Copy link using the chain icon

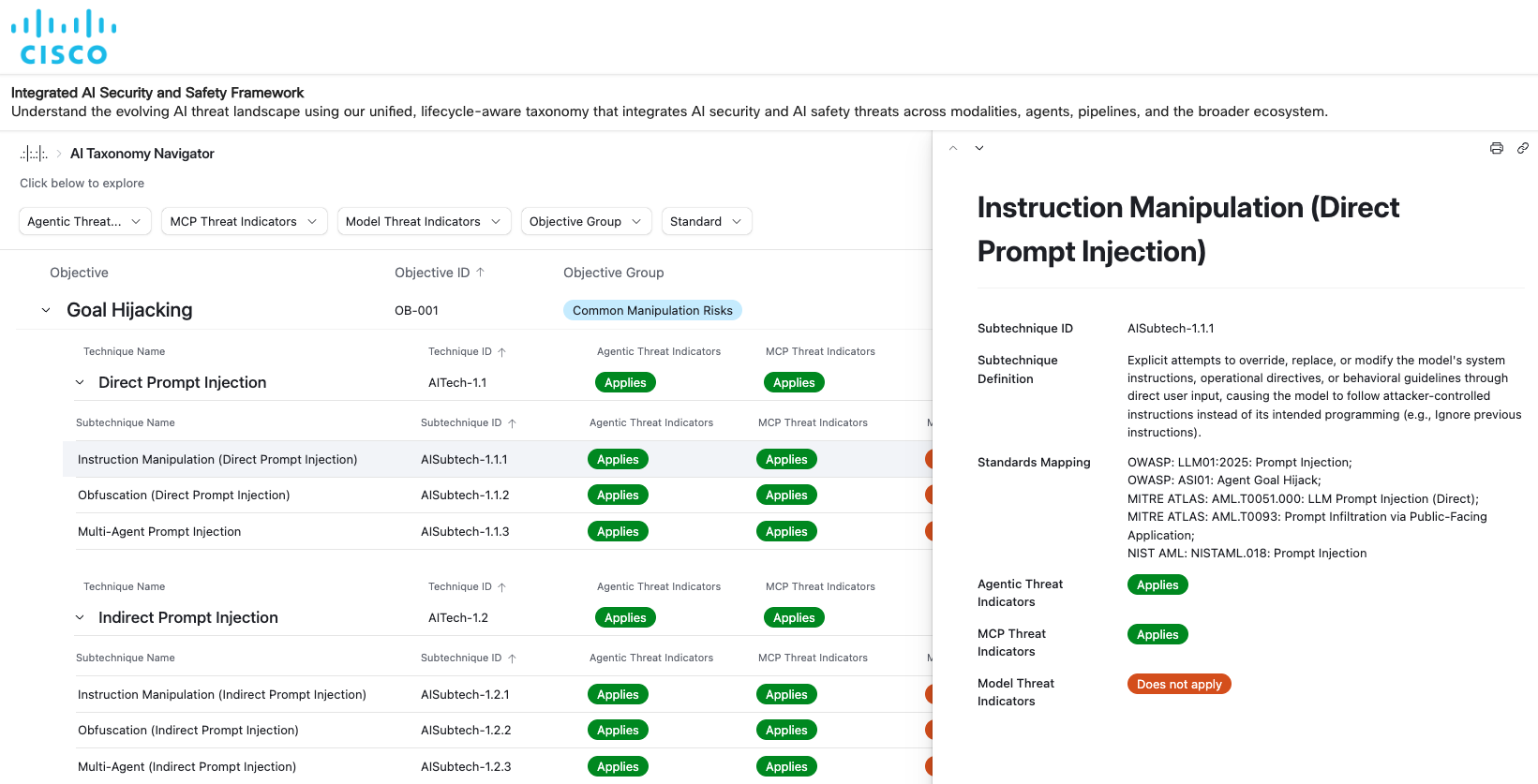1522,148
